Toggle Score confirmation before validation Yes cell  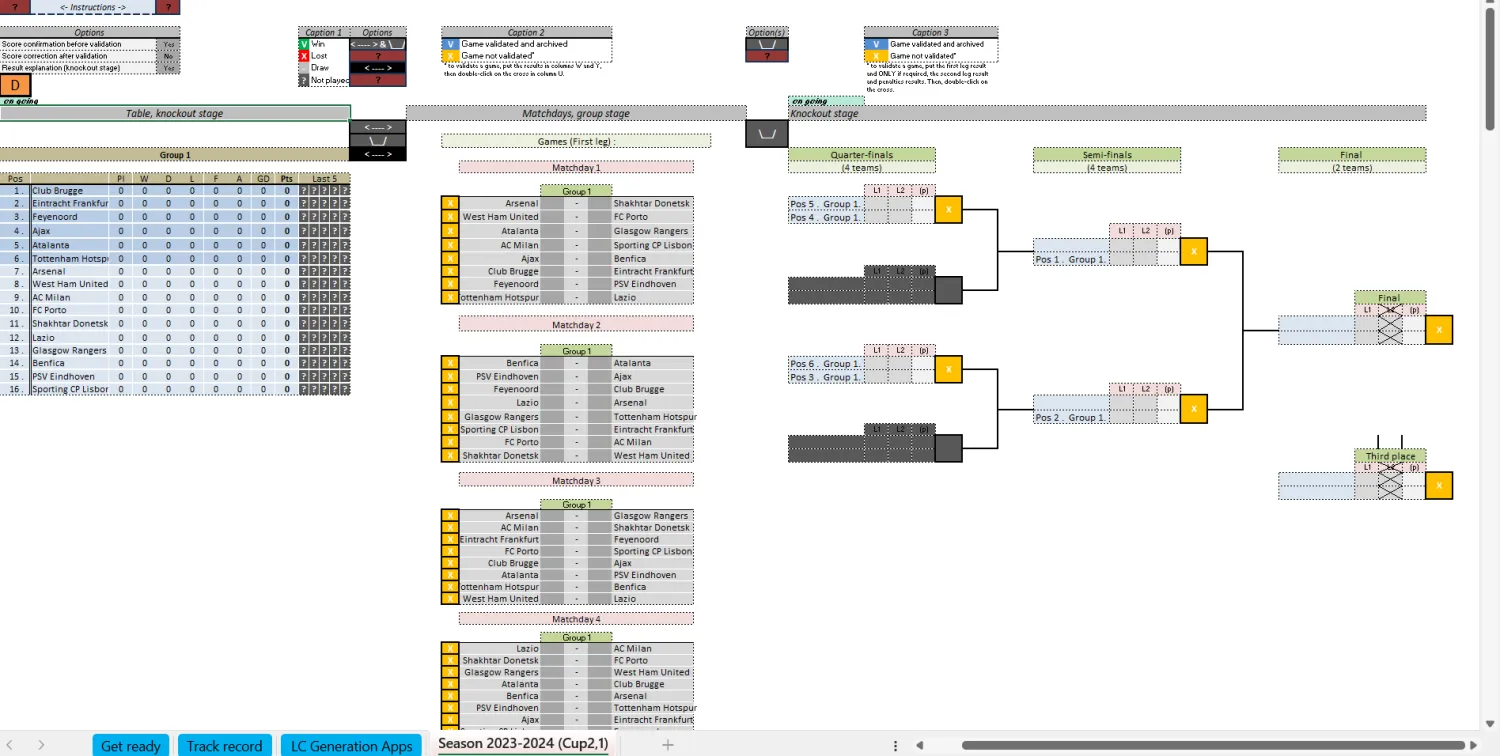169,45
